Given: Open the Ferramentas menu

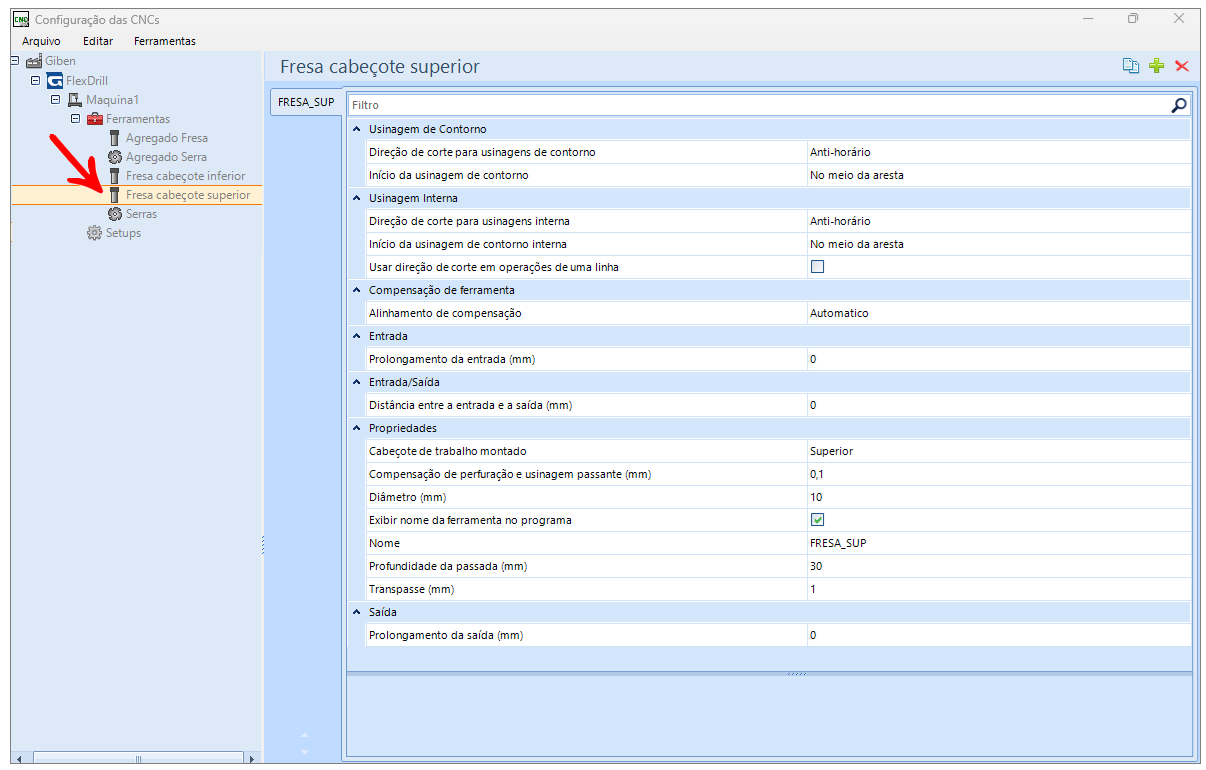Looking at the screenshot, I should click(164, 41).
